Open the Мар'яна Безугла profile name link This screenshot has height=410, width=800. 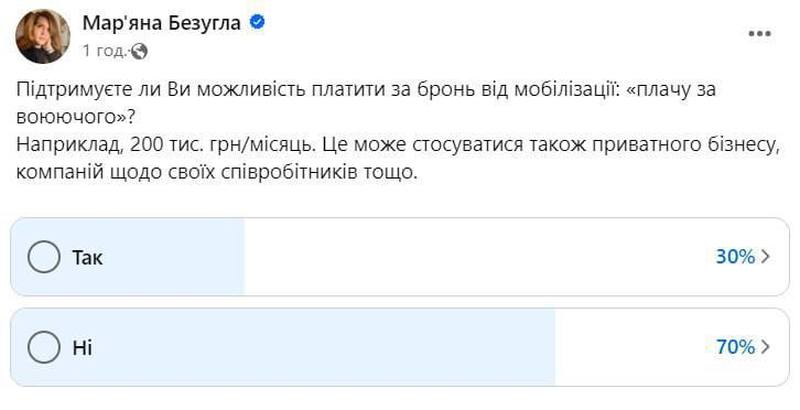pos(162,22)
